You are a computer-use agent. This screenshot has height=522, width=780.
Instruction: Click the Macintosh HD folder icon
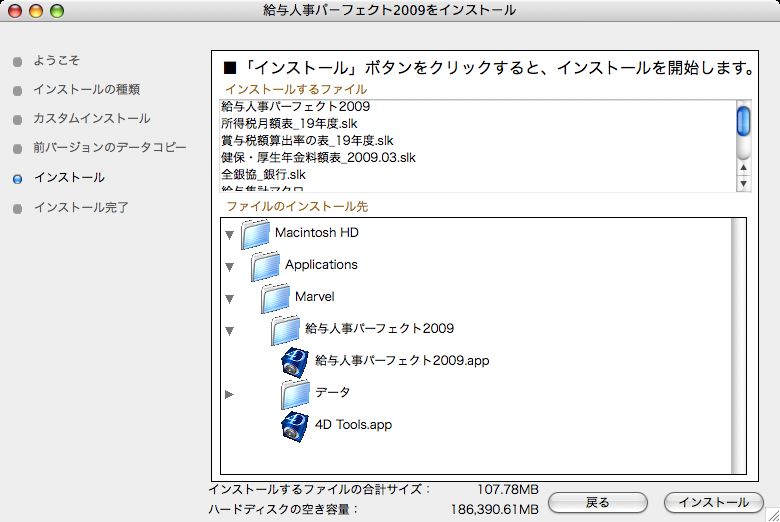[256, 234]
